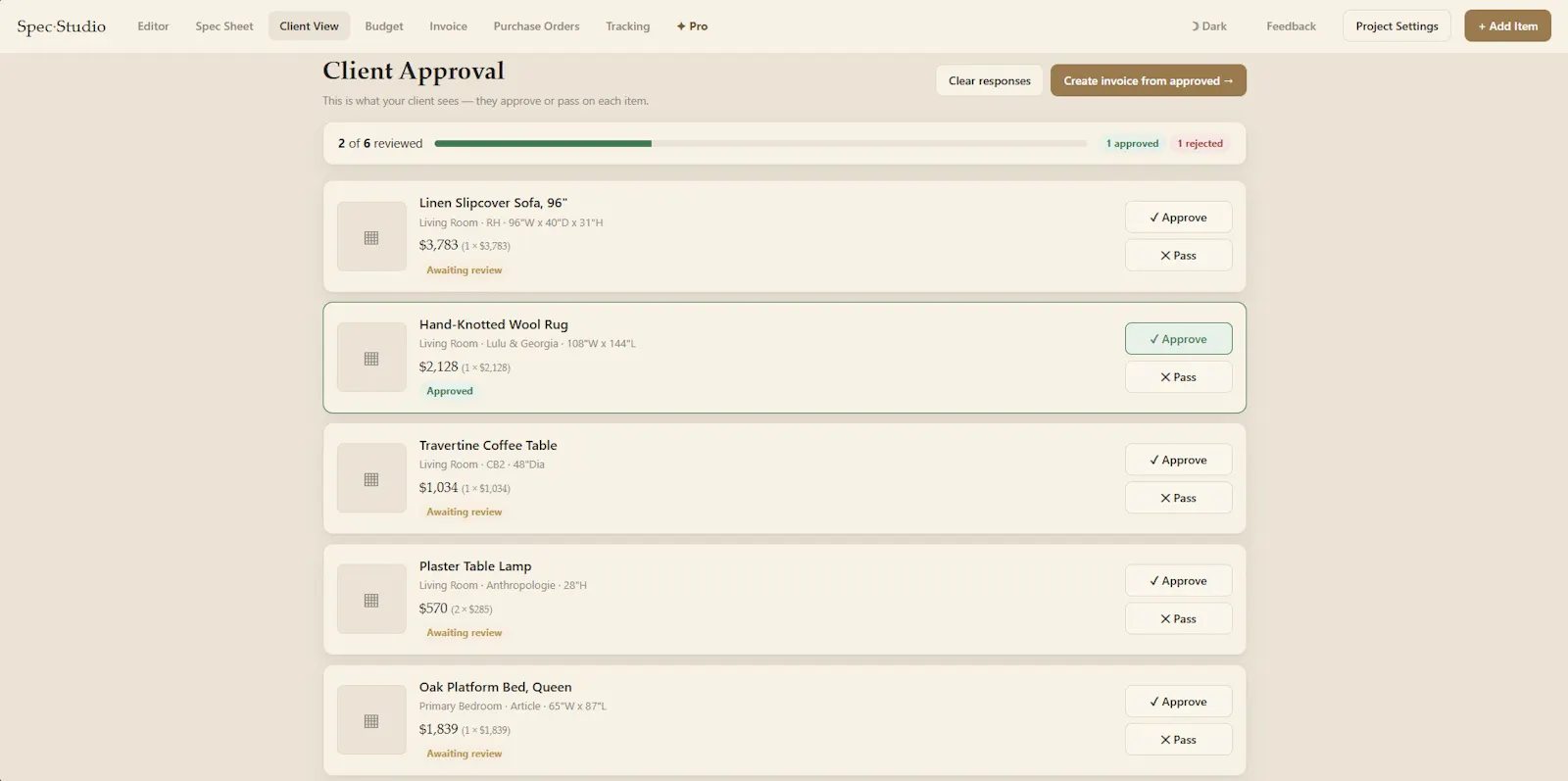Open the Hand-Knotted Wool Rug image placeholder
The height and width of the screenshot is (781, 1568).
tap(371, 358)
